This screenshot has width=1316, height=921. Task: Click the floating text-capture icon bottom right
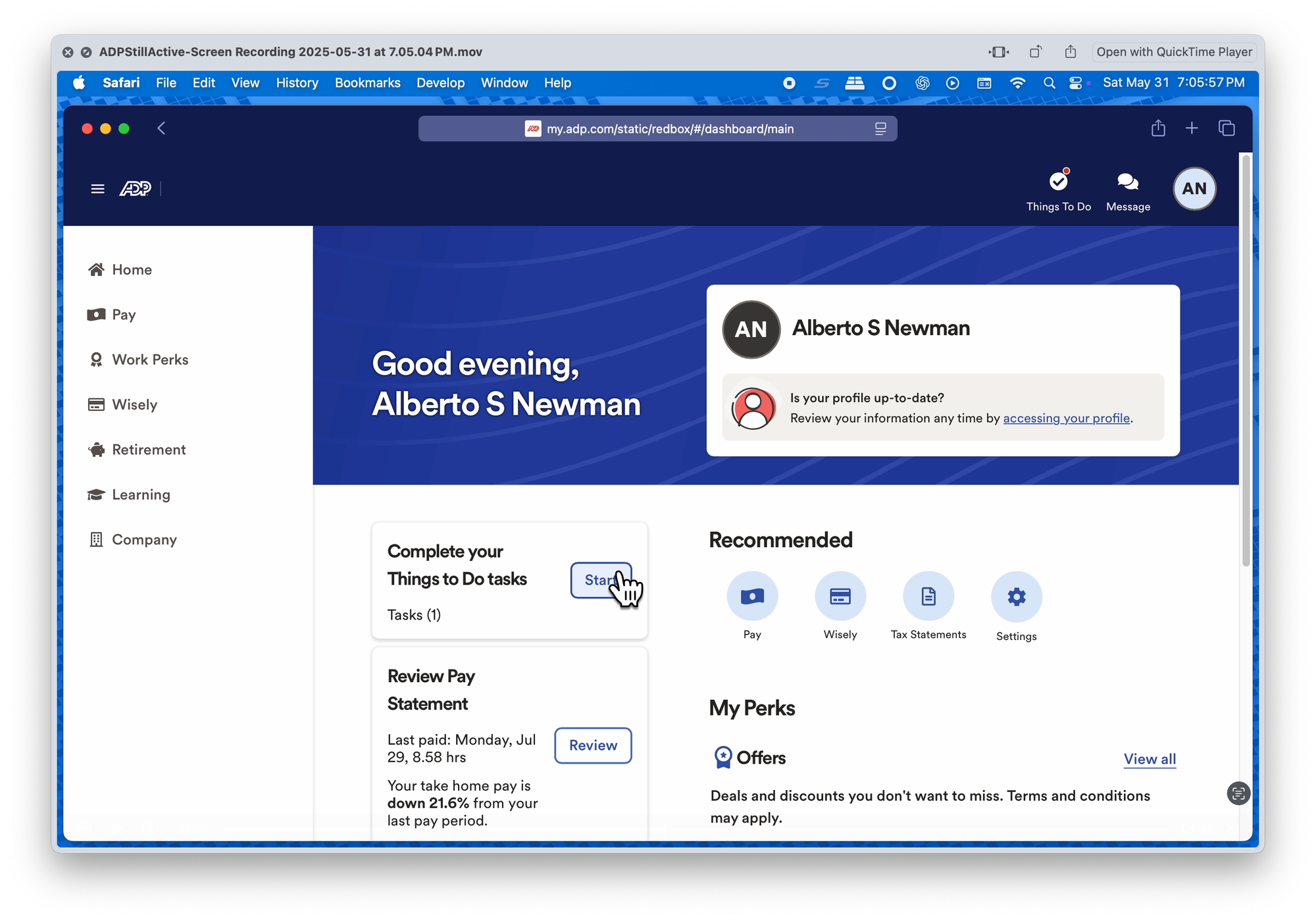[1238, 793]
